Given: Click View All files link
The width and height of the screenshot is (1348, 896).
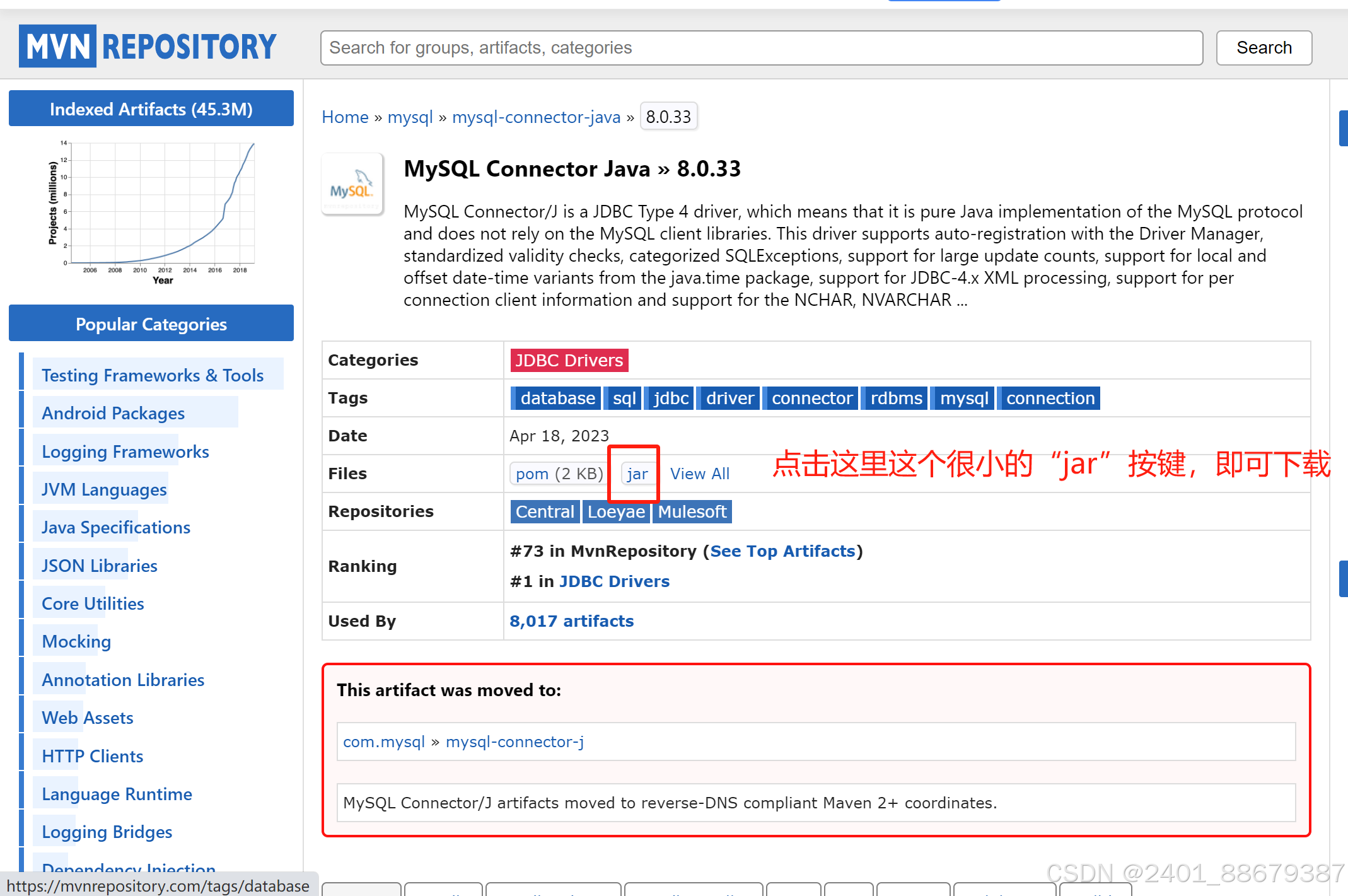Looking at the screenshot, I should click(x=699, y=474).
